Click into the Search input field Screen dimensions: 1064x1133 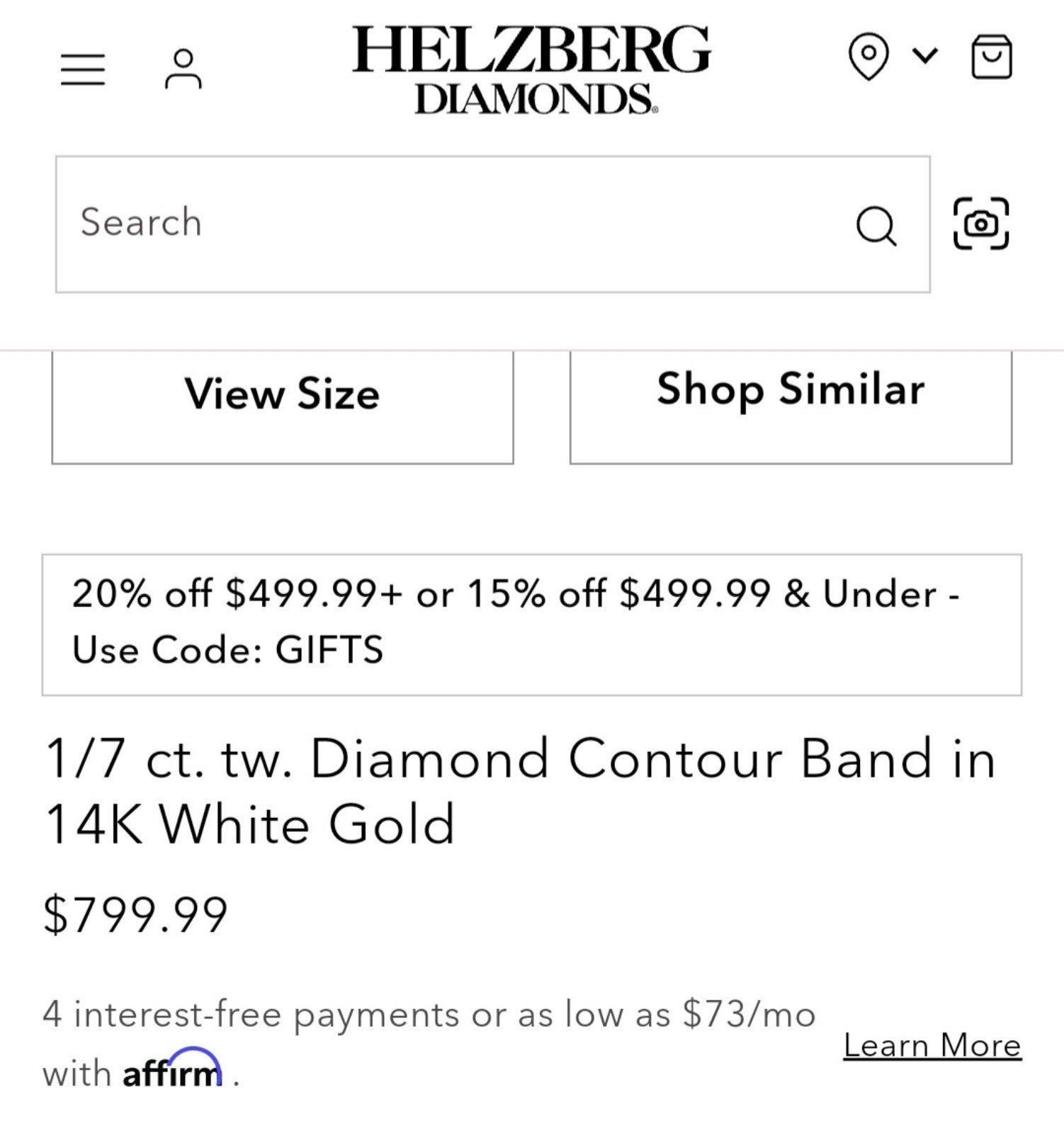pos(493,224)
